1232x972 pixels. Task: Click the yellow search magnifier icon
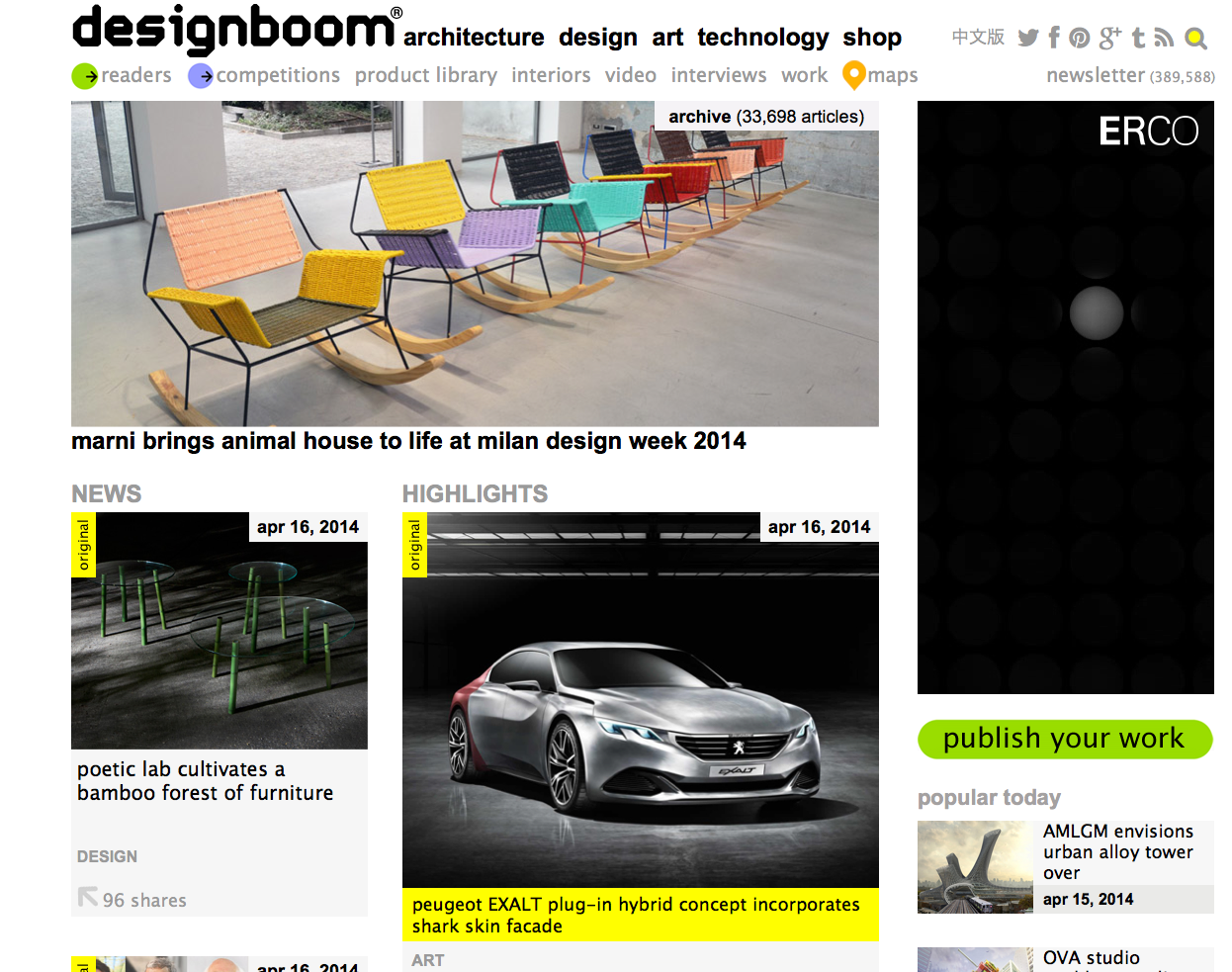pos(1195,39)
